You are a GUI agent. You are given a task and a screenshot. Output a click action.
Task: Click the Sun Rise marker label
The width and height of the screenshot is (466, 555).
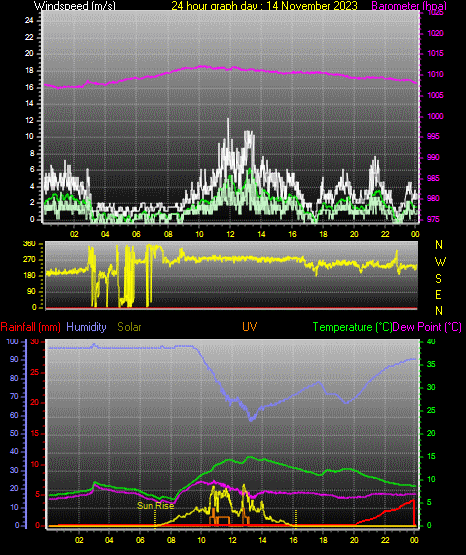pyautogui.click(x=156, y=505)
